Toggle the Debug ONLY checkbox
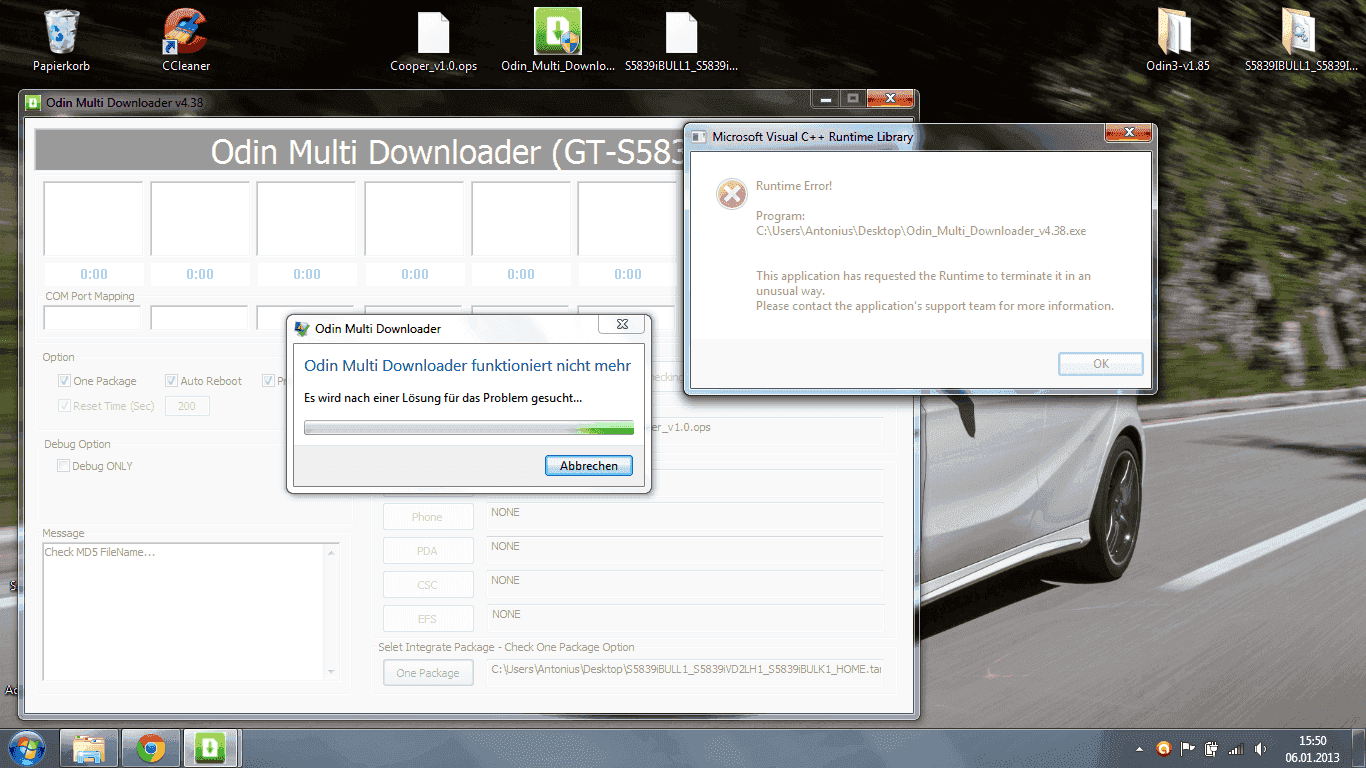1366x768 pixels. [x=64, y=466]
